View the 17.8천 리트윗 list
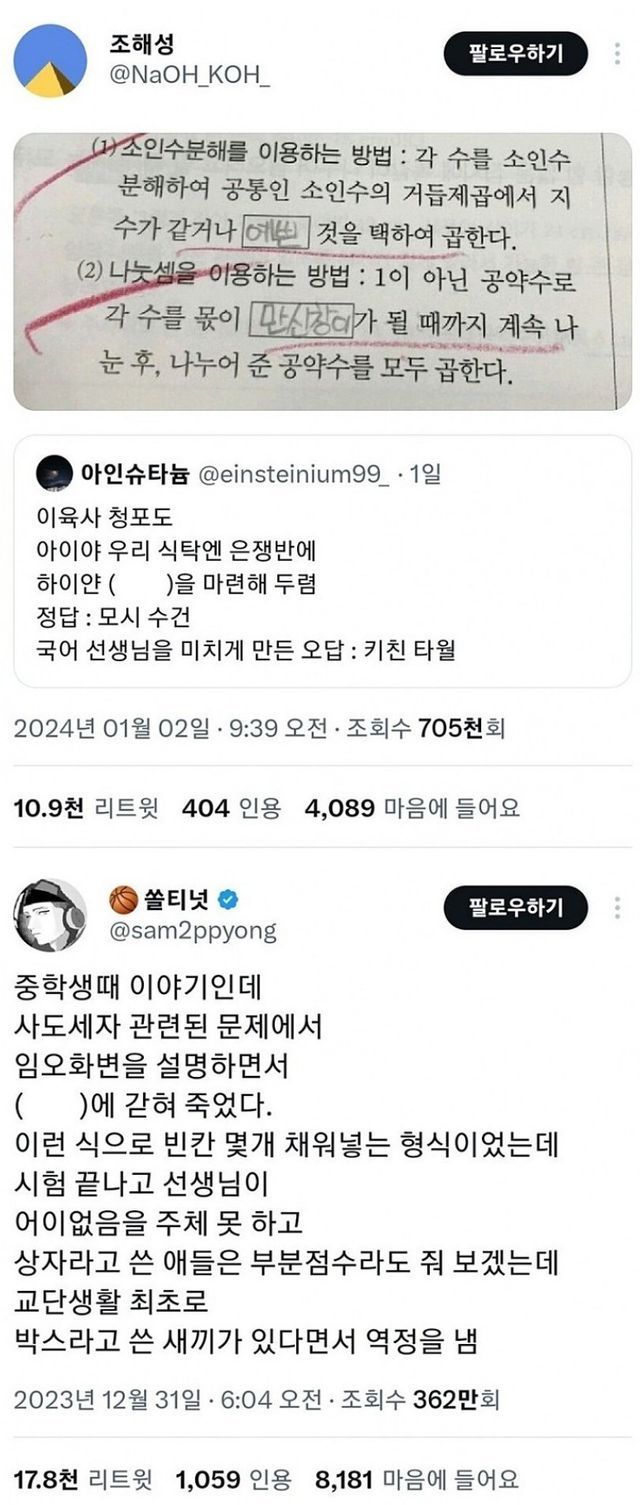The height and width of the screenshot is (1505, 640). (x=84, y=1479)
